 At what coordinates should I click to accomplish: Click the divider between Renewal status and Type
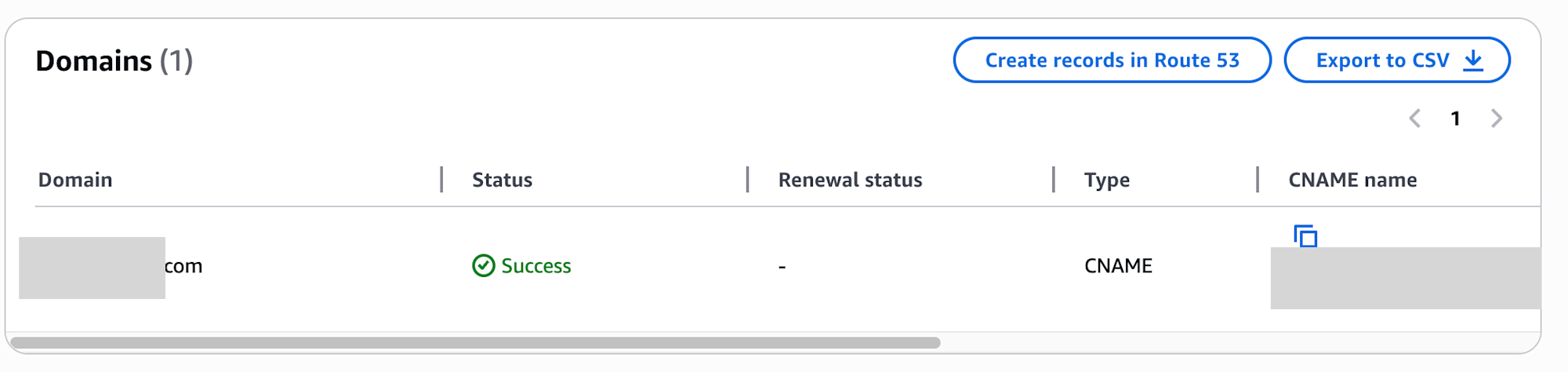pyautogui.click(x=1053, y=180)
